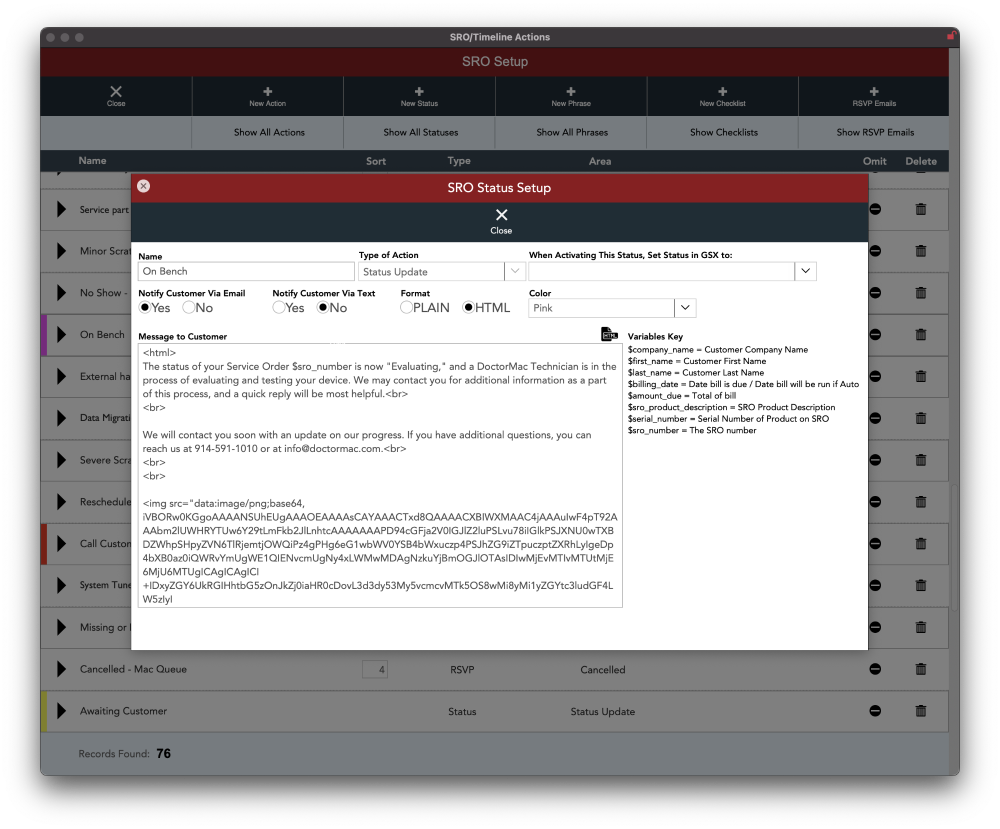The image size is (1000, 829).
Task: Click the New Phrase plus icon
Action: coord(571,91)
